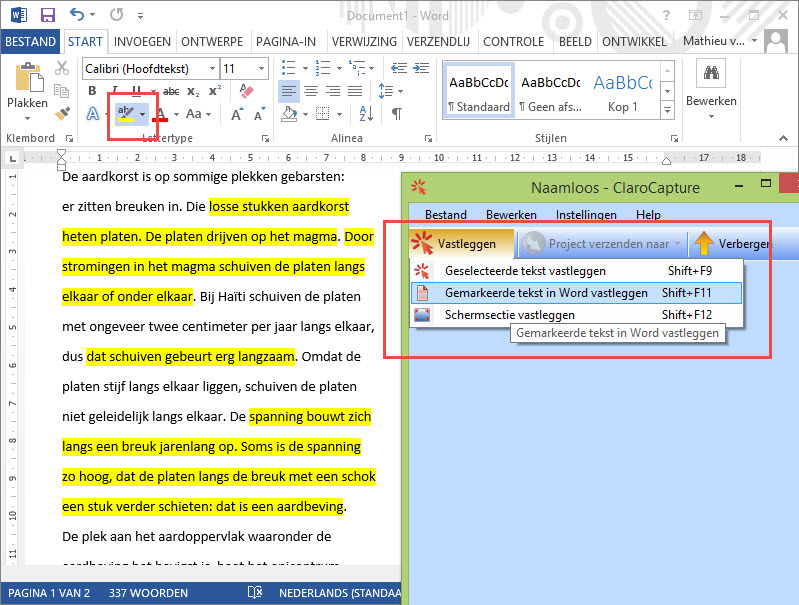Viewport: 799px width, 605px height.
Task: Justify the paragraph text
Action: (x=355, y=91)
